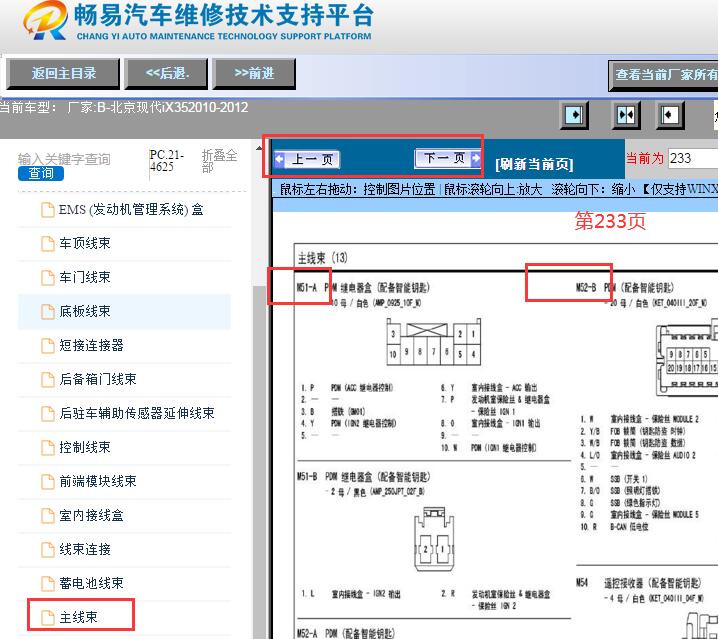Open the 后备箱门线束 item
718x639 pixels.
[98, 379]
